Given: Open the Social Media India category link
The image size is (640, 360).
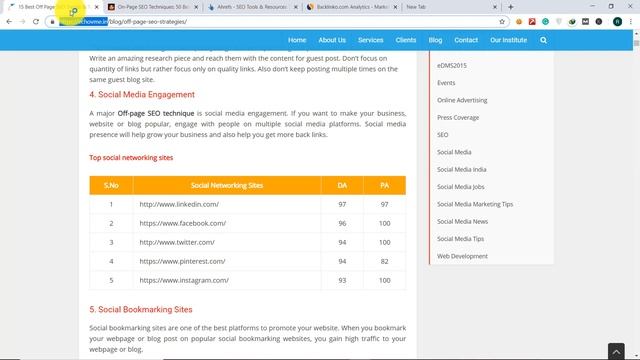Looking at the screenshot, I should pyautogui.click(x=462, y=169).
